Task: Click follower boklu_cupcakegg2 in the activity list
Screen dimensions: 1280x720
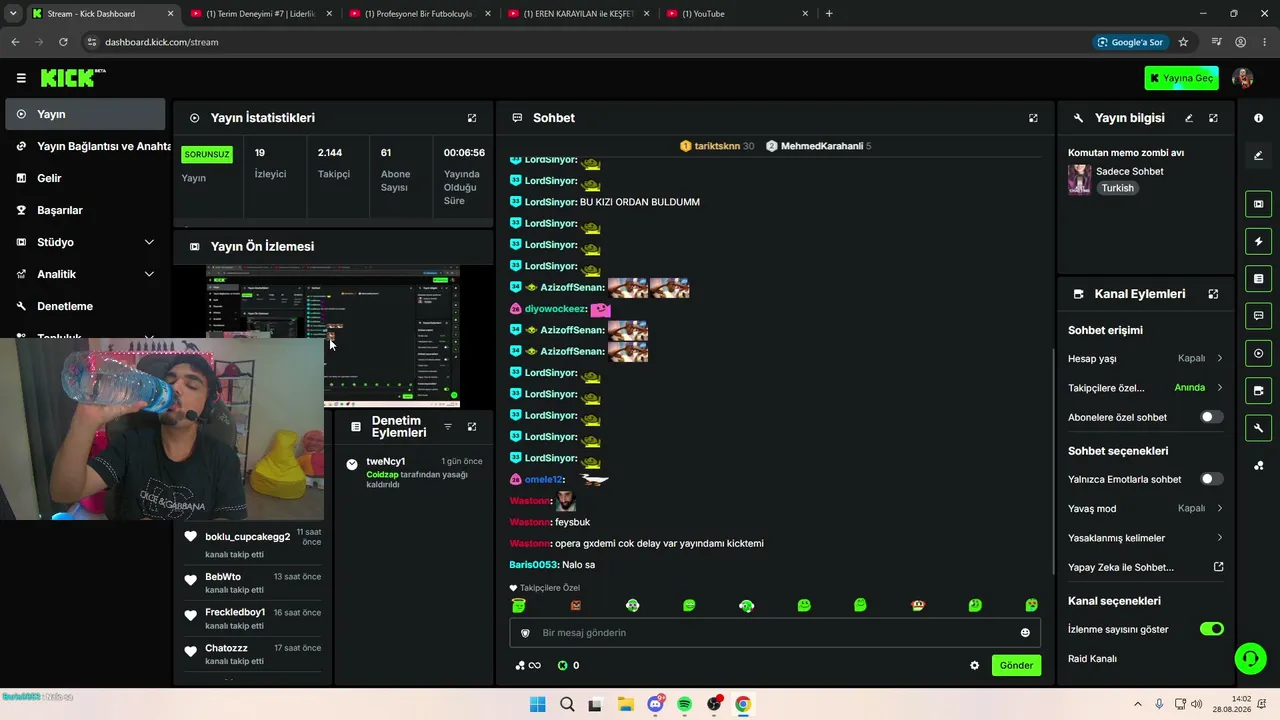Action: [248, 537]
